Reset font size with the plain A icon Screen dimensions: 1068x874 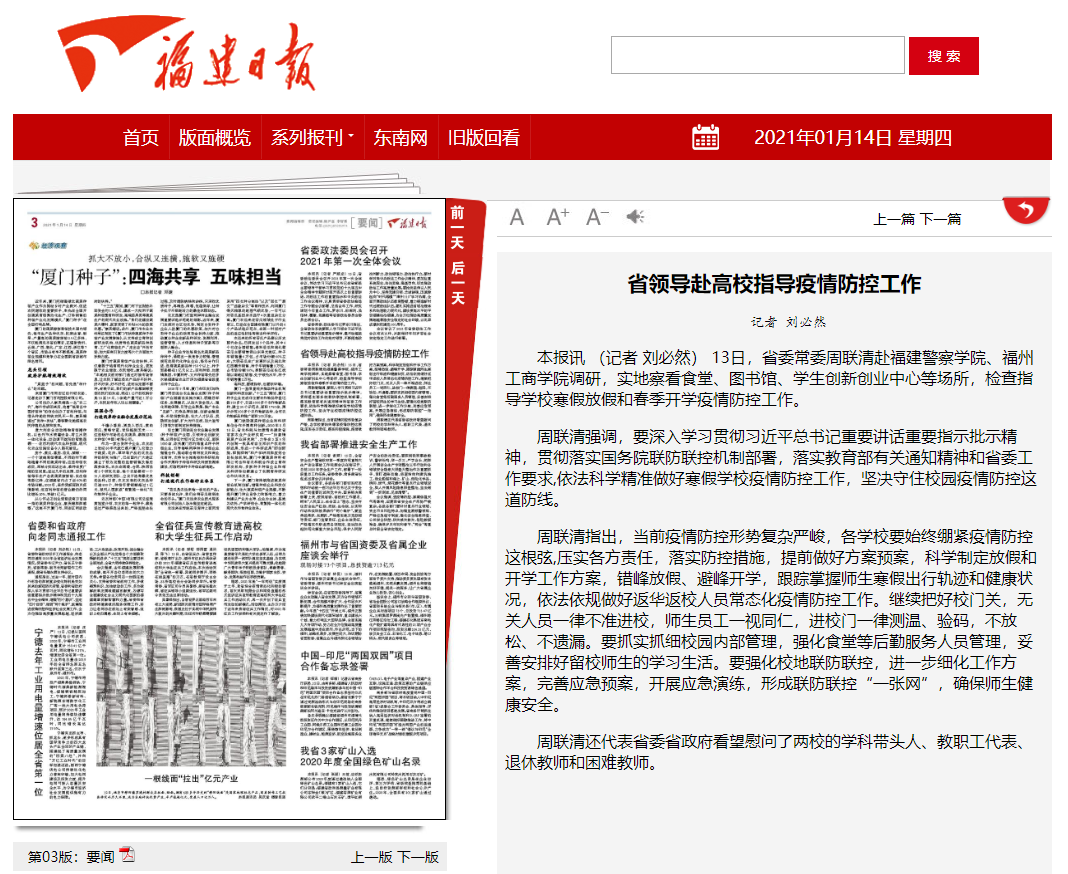517,217
